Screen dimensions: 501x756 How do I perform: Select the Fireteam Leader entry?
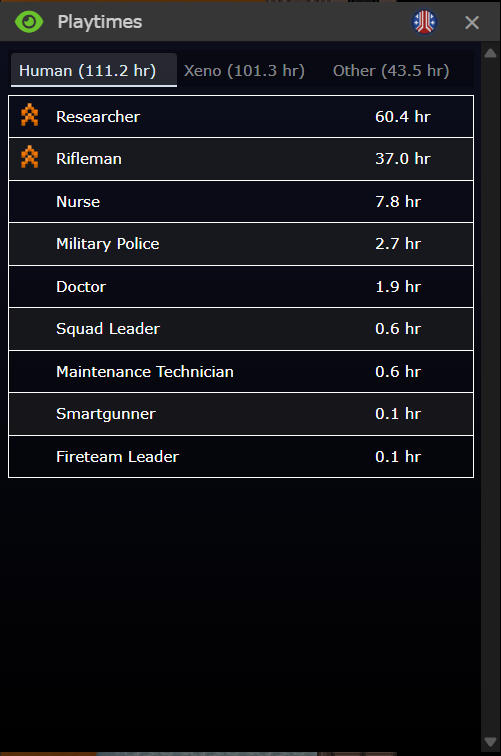pyautogui.click(x=241, y=457)
